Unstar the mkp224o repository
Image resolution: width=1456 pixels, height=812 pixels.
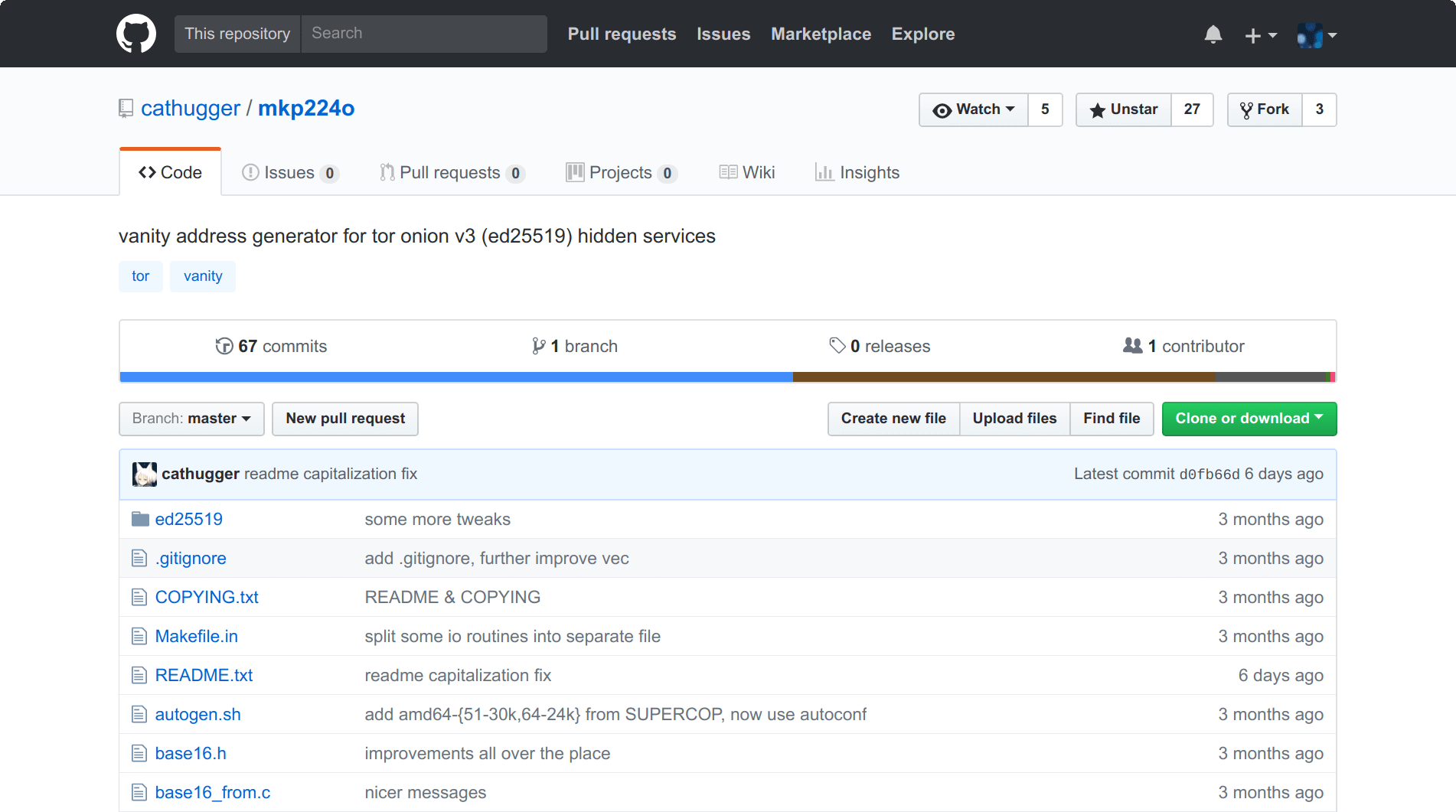[x=1123, y=109]
